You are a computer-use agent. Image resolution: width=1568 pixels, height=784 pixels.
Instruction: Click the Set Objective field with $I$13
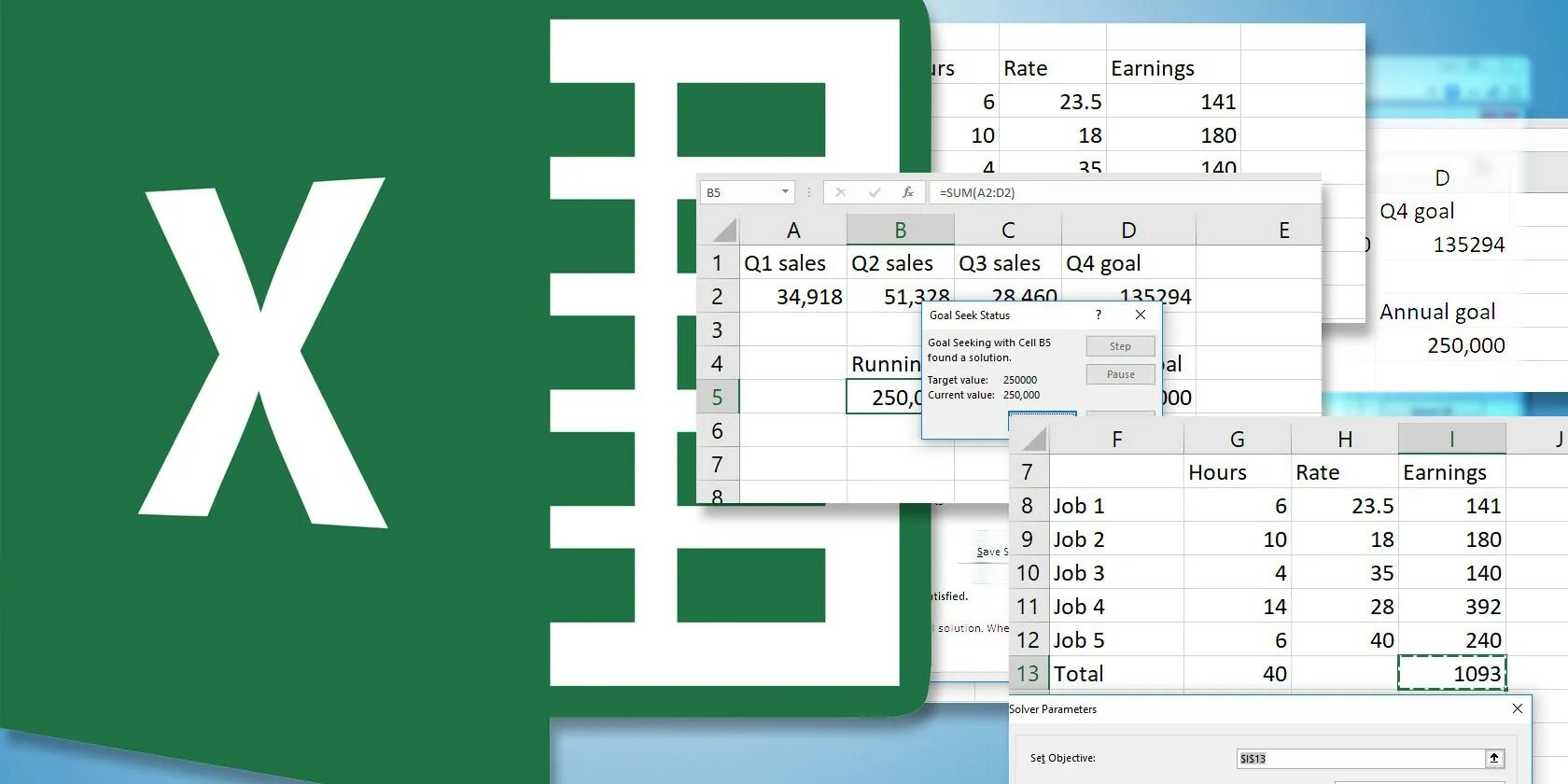click(x=1361, y=759)
